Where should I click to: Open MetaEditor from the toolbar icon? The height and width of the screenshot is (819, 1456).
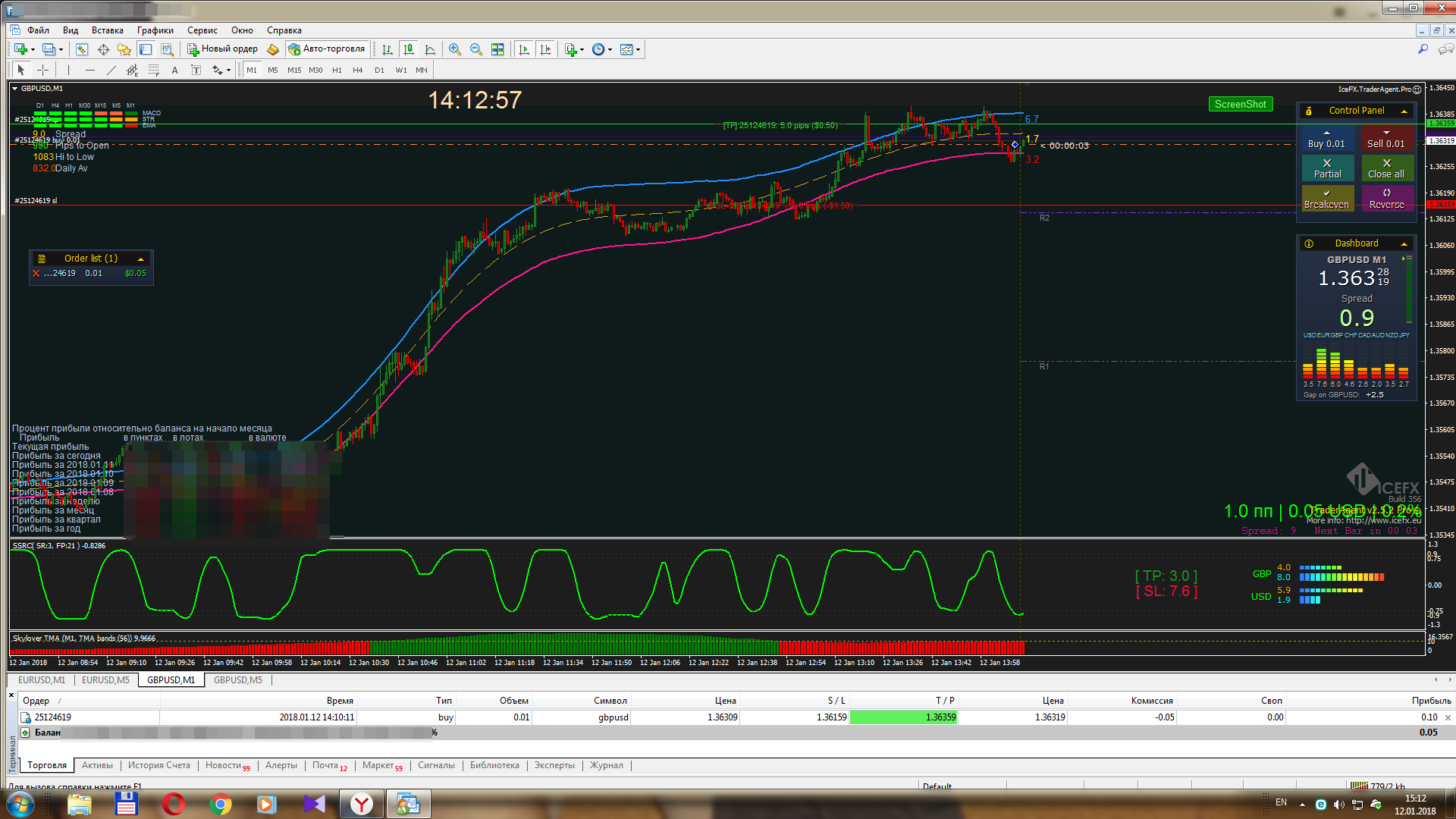(x=273, y=49)
